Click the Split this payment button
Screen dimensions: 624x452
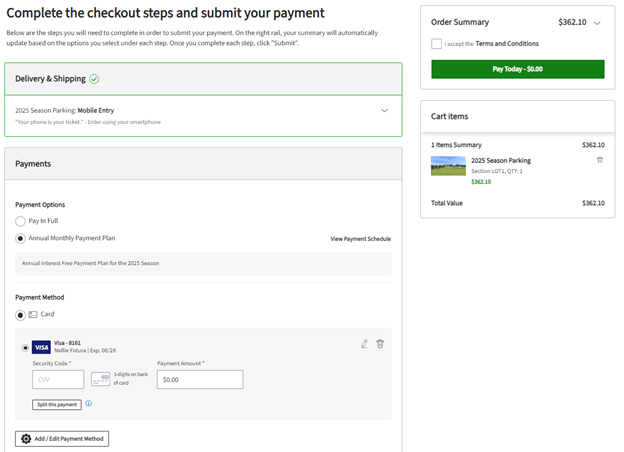pos(56,404)
